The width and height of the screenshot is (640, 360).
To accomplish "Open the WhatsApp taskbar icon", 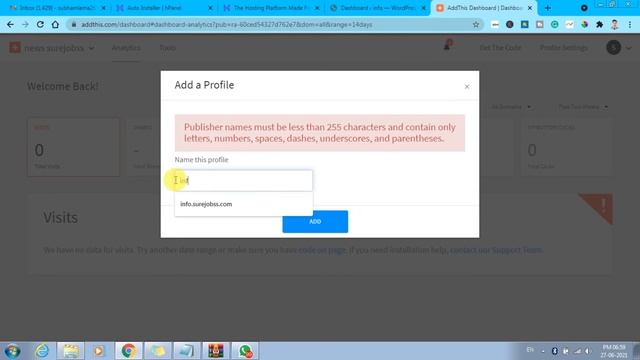I will tap(245, 351).
